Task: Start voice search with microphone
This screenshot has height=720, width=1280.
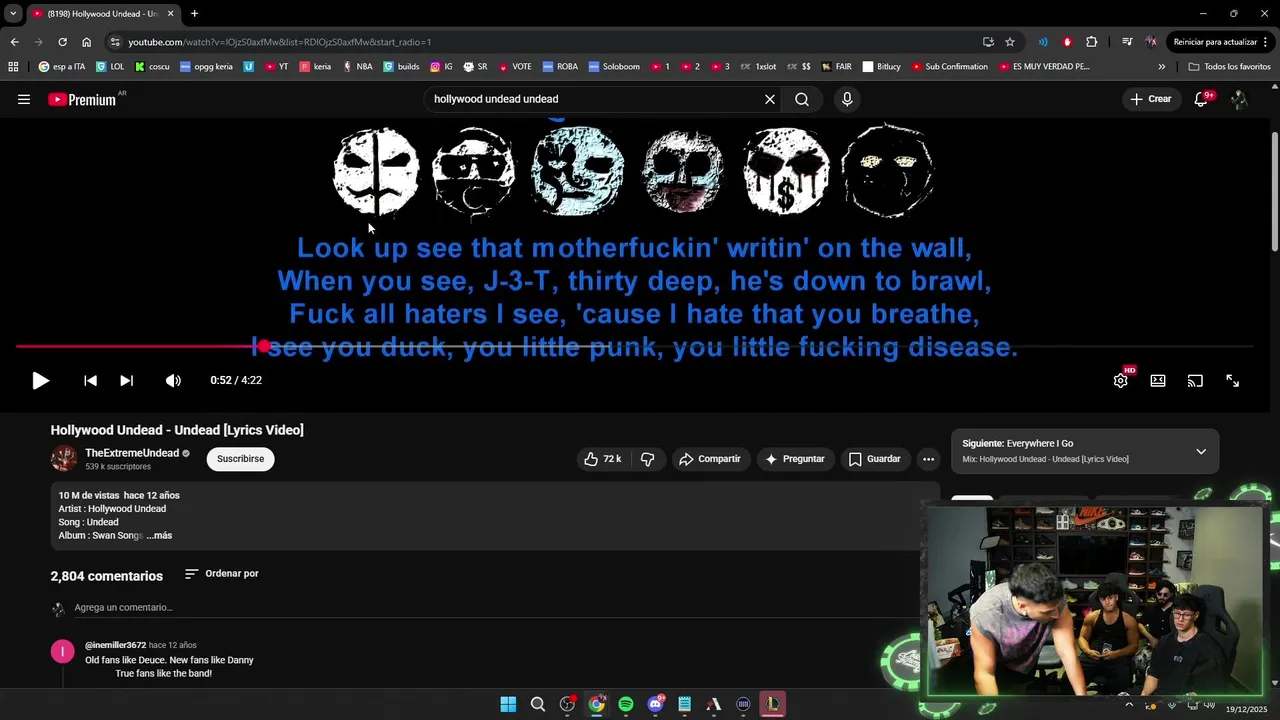Action: (847, 99)
